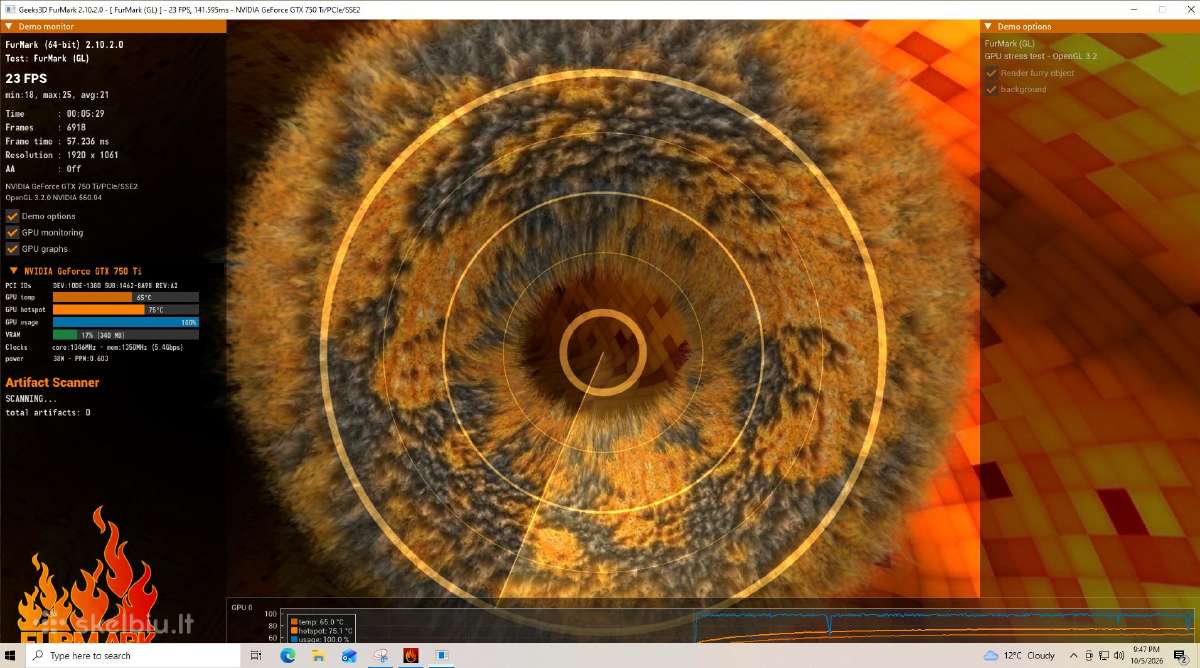Viewport: 1200px width, 668px height.
Task: Open the Windows Start menu
Action: coord(12,655)
